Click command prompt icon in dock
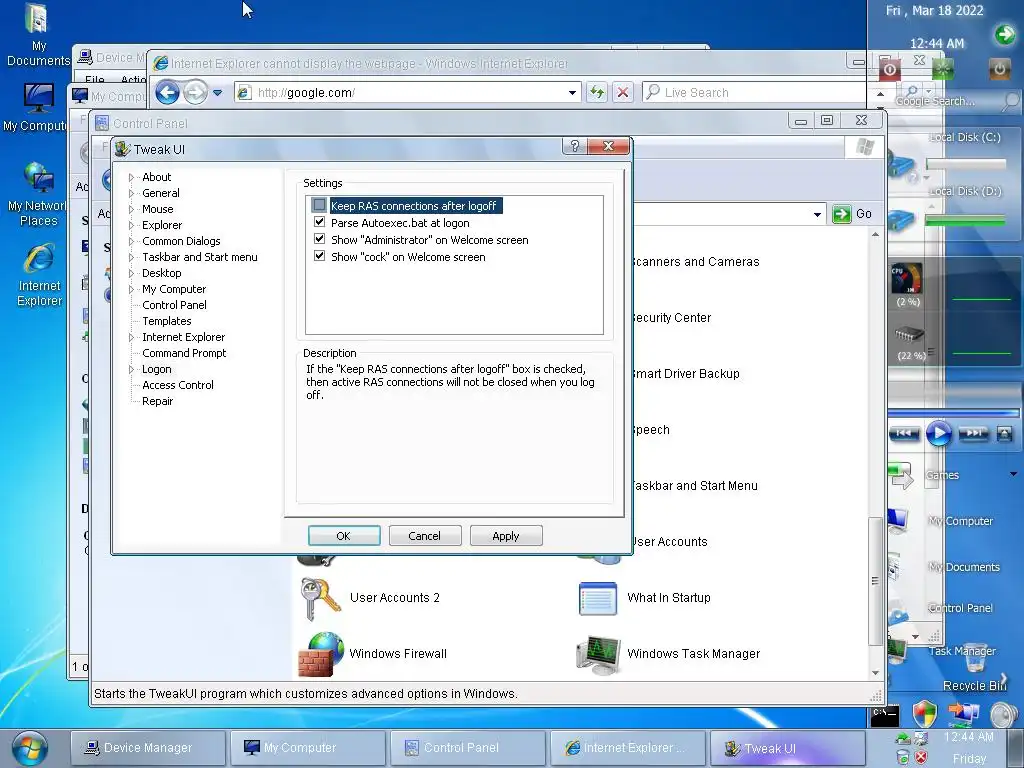This screenshot has width=1024, height=768. click(x=885, y=716)
